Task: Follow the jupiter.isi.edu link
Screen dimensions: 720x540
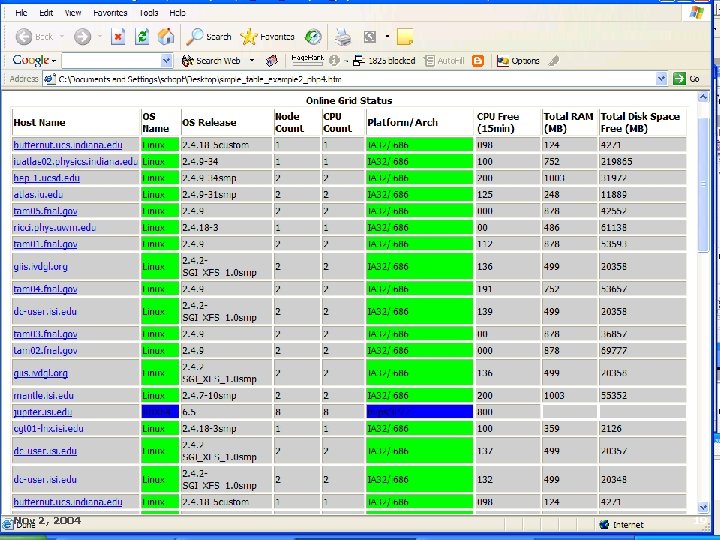Action: point(43,412)
